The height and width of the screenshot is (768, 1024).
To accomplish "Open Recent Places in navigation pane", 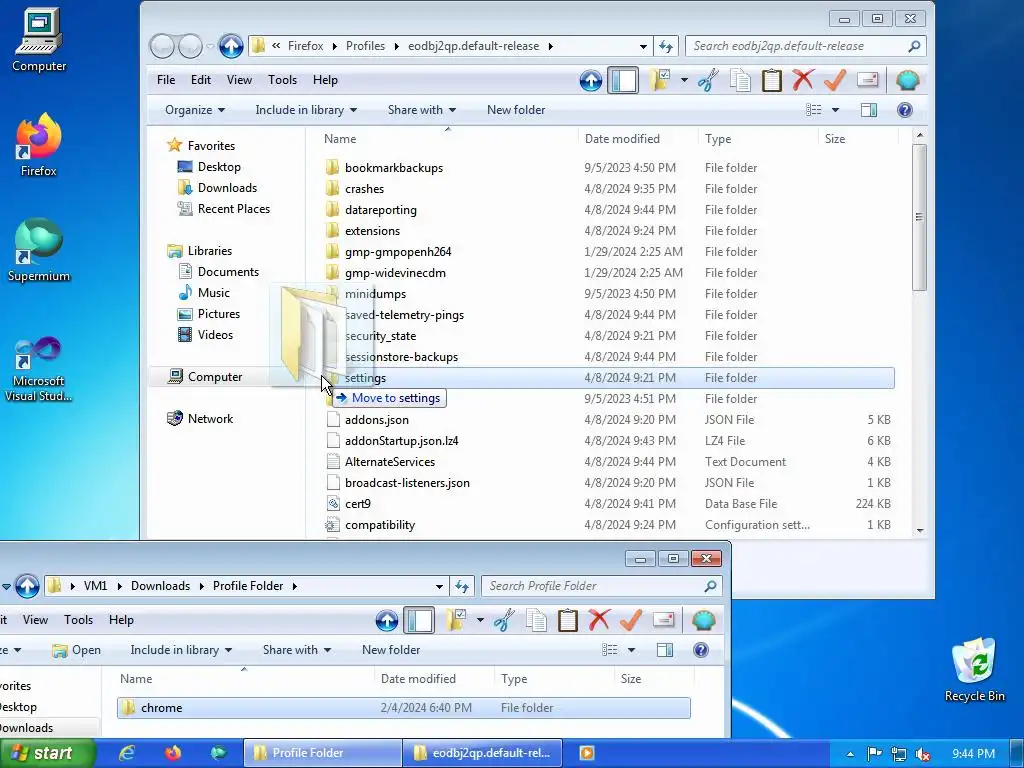I will point(233,208).
